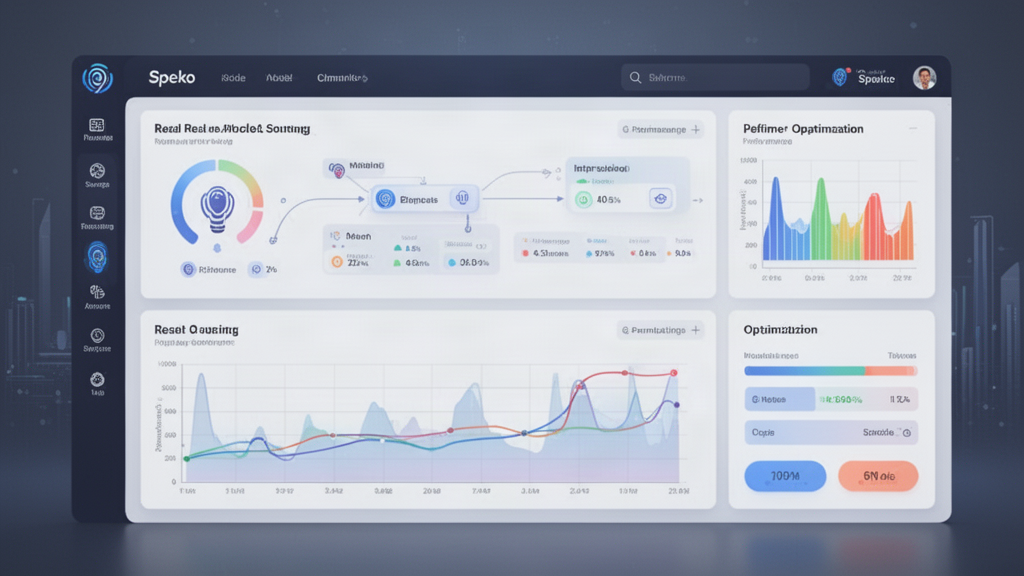Click the lightbulb gauge icon
Image resolution: width=1024 pixels, height=576 pixels.
[217, 208]
